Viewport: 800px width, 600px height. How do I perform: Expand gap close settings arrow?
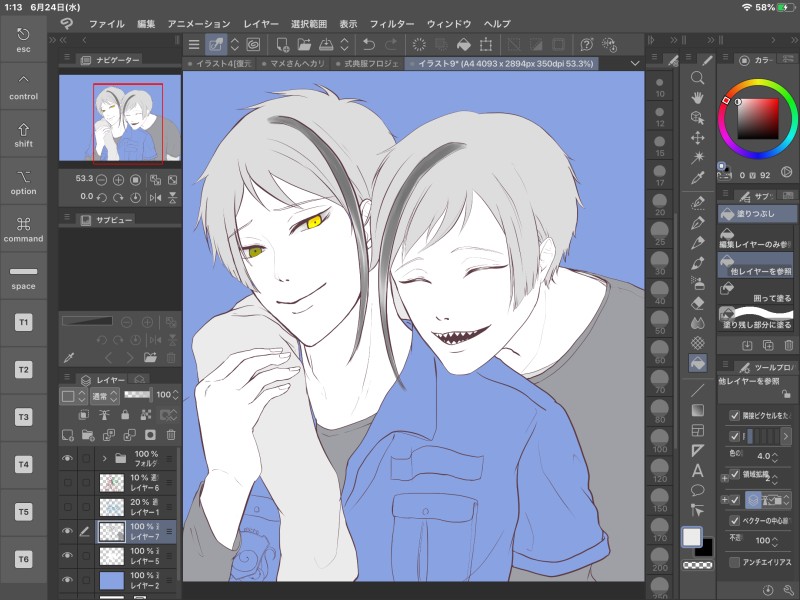pyautogui.click(x=785, y=436)
